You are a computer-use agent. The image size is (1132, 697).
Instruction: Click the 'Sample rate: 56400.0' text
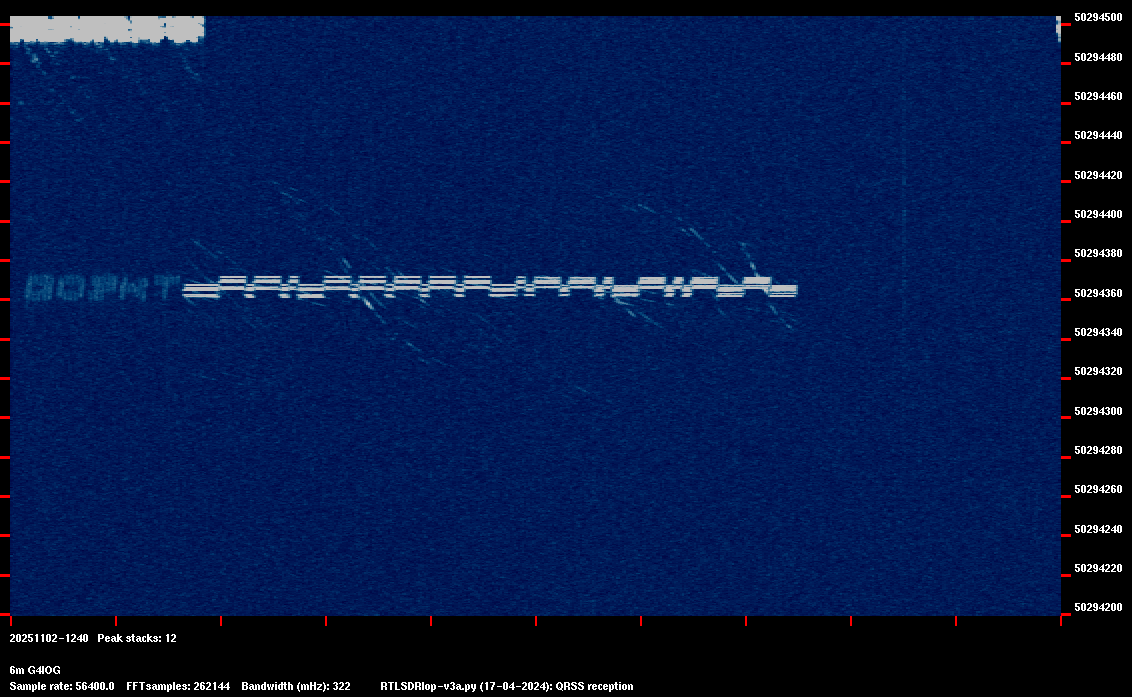(62, 686)
